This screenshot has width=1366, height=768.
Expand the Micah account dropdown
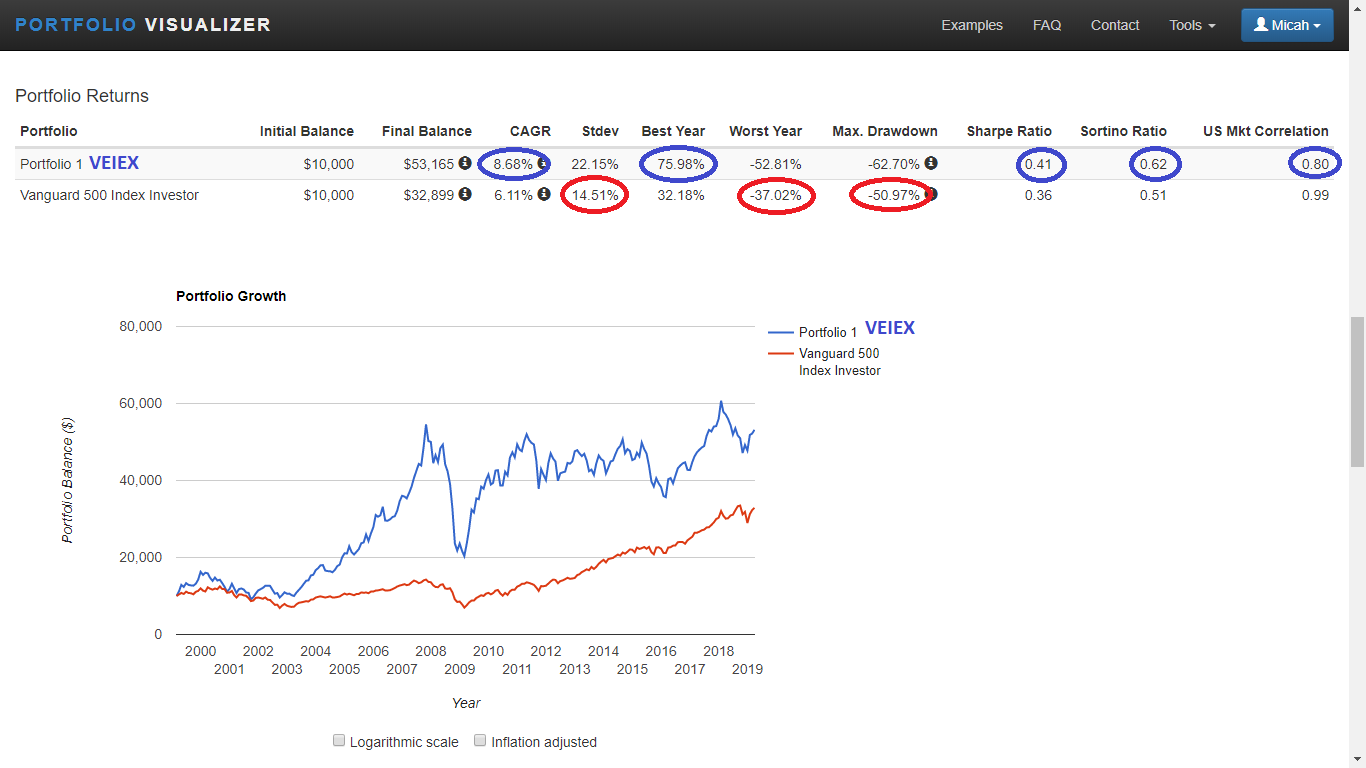[1287, 25]
